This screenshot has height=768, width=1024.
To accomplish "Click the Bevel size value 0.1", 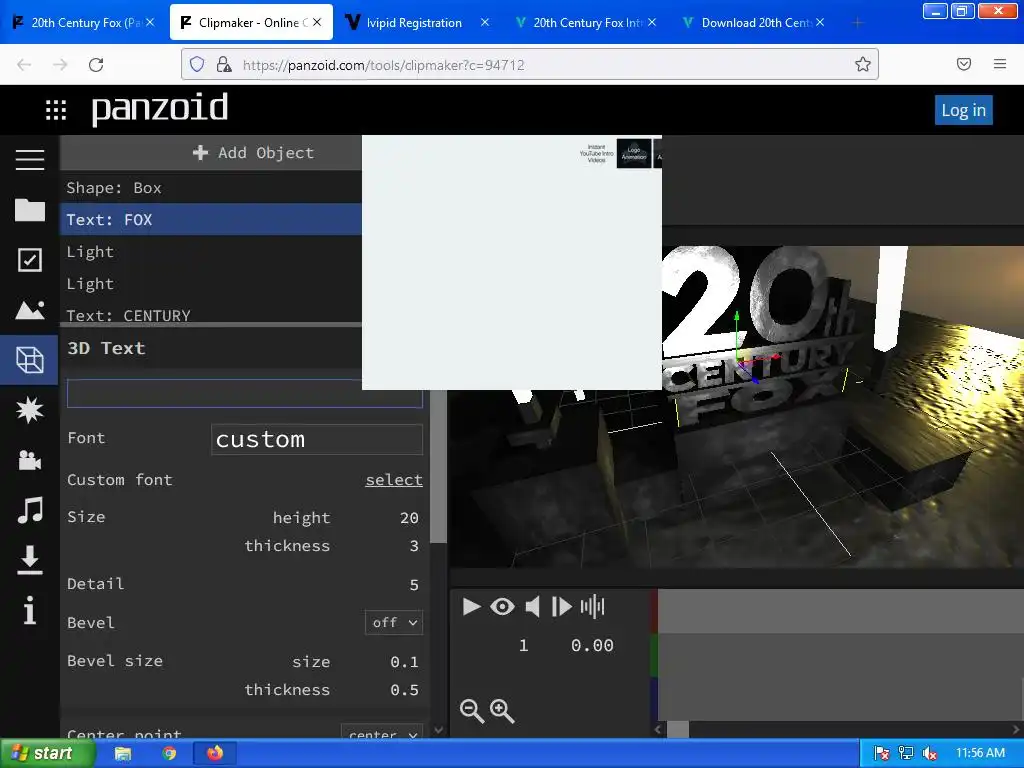I will click(404, 662).
